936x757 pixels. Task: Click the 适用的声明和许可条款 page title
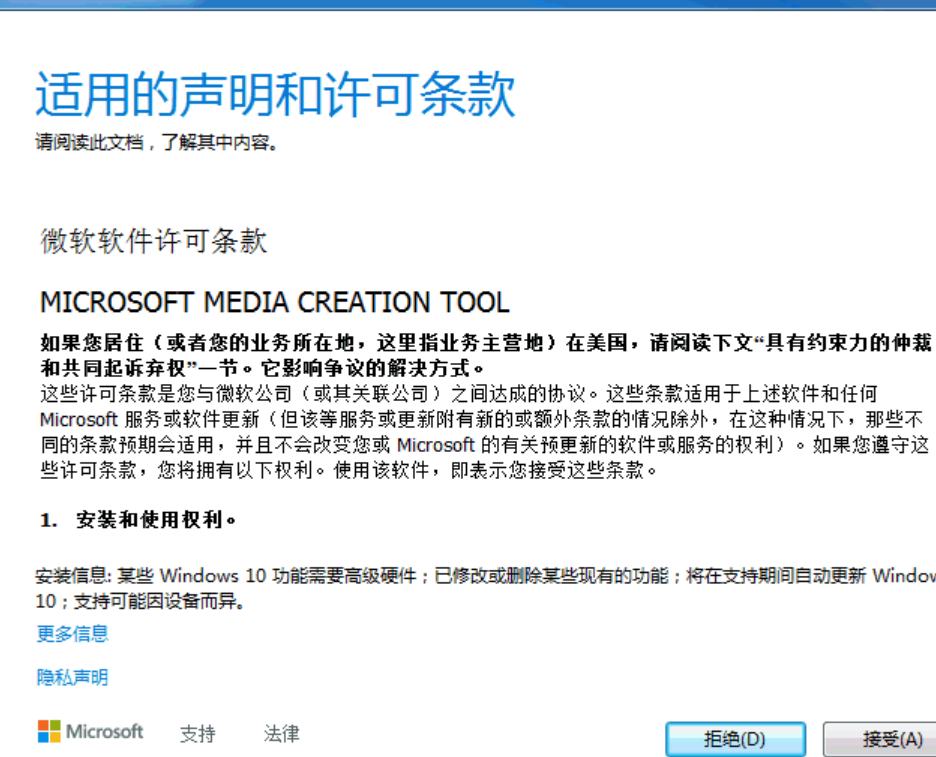[275, 95]
